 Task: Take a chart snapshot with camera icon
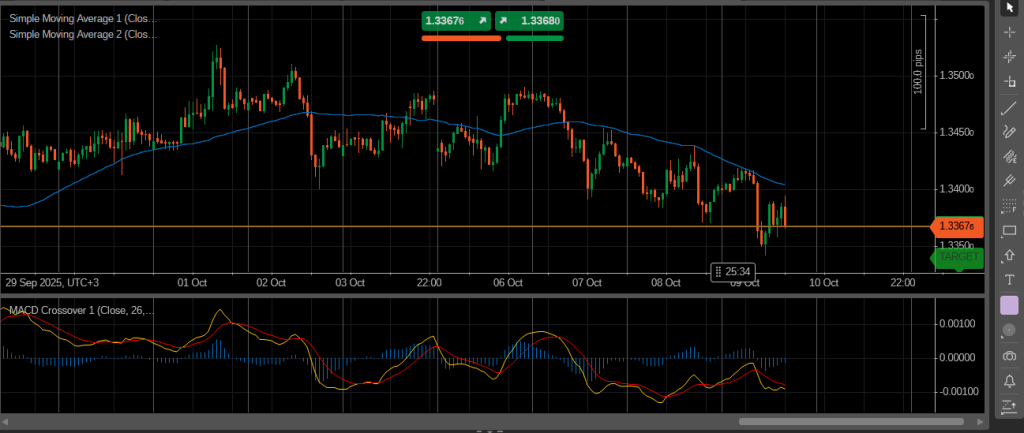pyautogui.click(x=1009, y=356)
